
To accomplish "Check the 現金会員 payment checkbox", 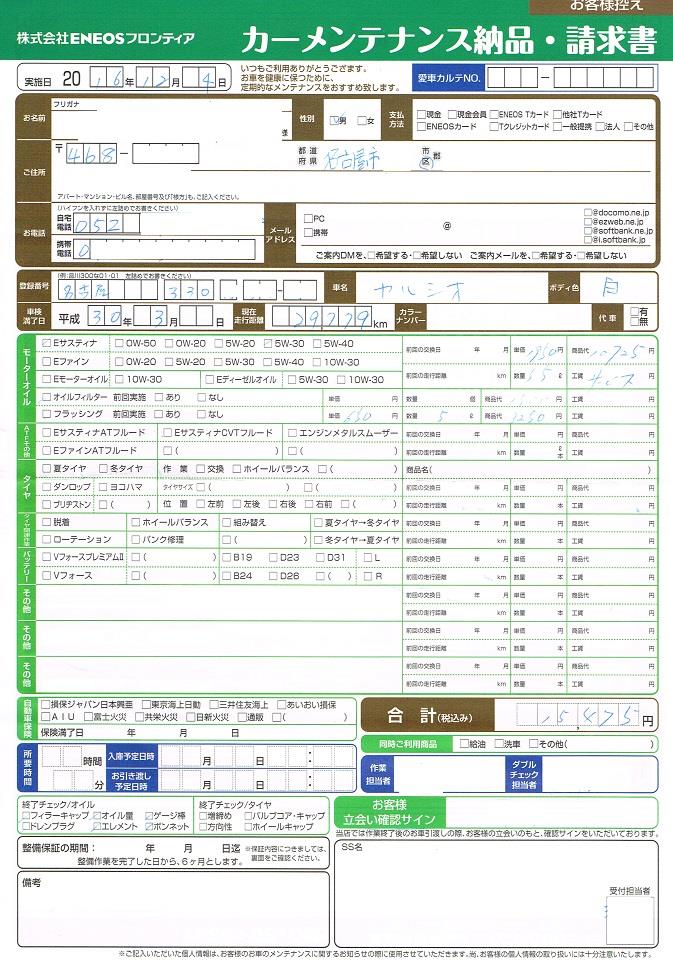I will (452, 114).
